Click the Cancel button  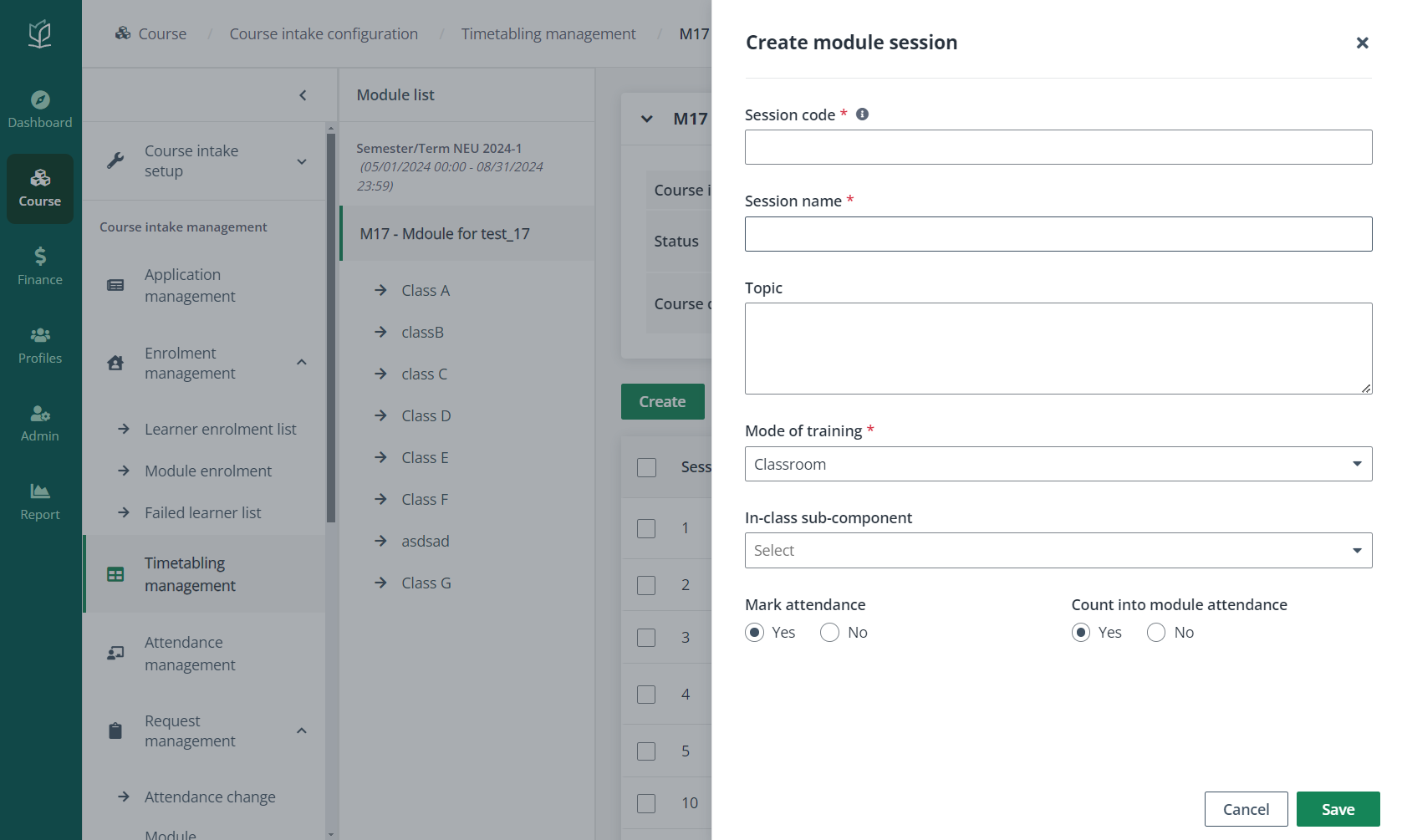[x=1246, y=809]
